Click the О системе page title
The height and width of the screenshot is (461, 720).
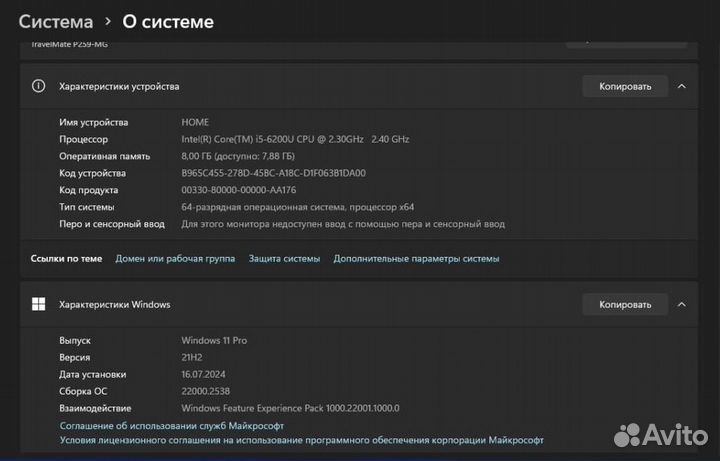pyautogui.click(x=168, y=22)
